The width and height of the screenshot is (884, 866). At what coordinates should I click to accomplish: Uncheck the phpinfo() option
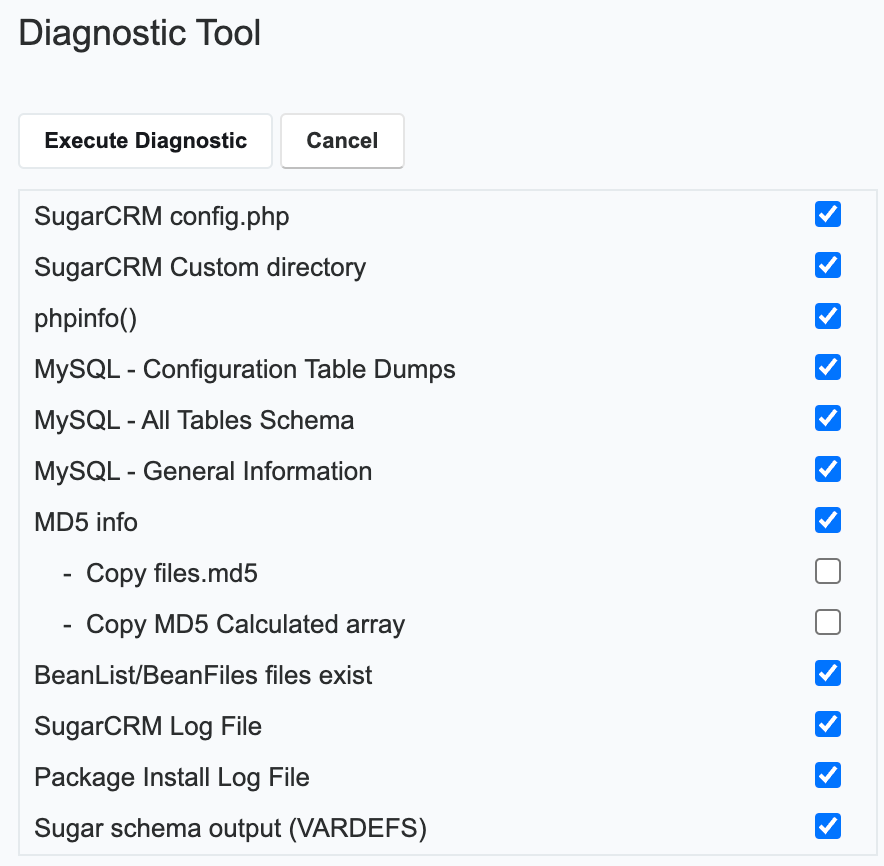coord(827,316)
